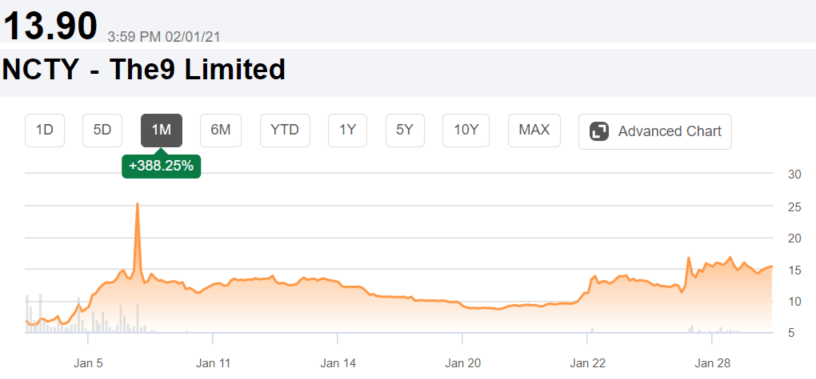Open the Advanced Chart button
Viewport: 816px width, 379px height.
point(655,131)
